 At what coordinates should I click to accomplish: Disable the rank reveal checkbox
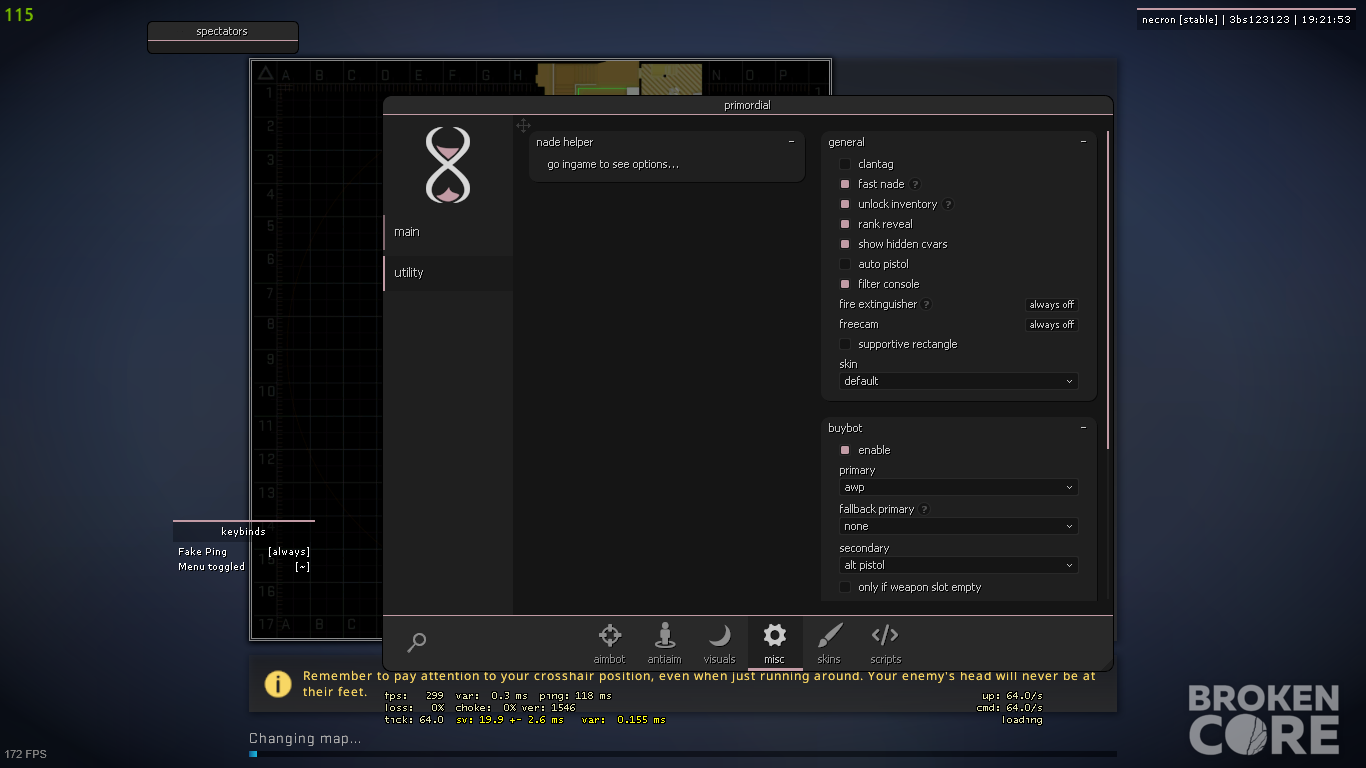[x=845, y=224]
